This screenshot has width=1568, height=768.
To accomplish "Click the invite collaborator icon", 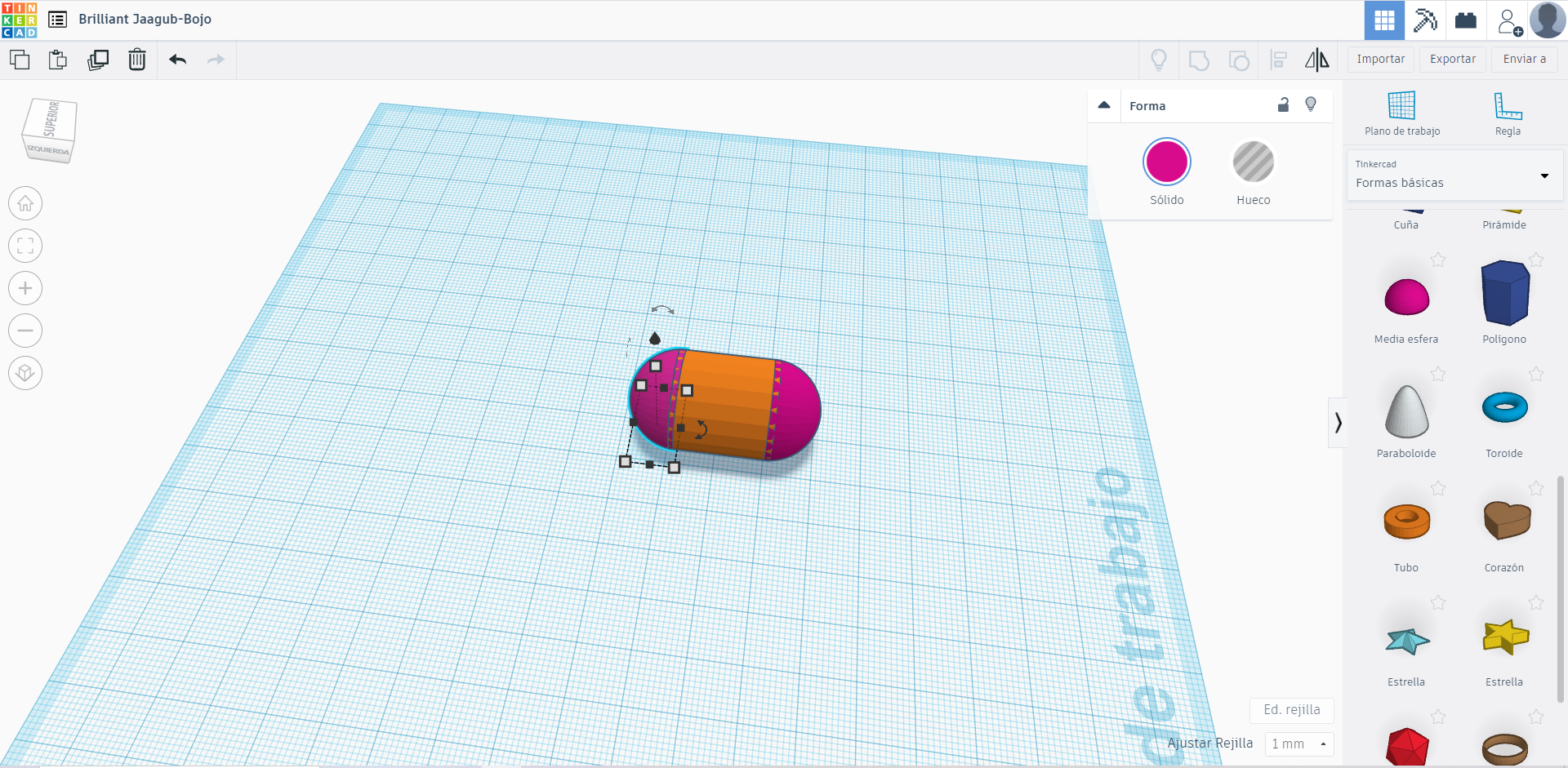I will click(x=1509, y=21).
